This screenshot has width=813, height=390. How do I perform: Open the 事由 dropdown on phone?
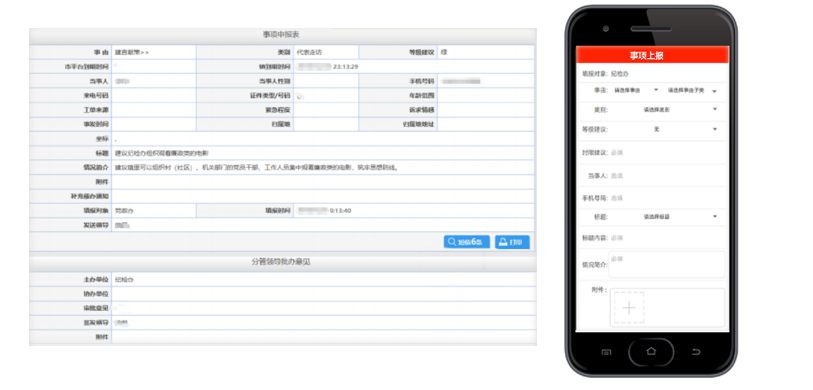point(635,90)
